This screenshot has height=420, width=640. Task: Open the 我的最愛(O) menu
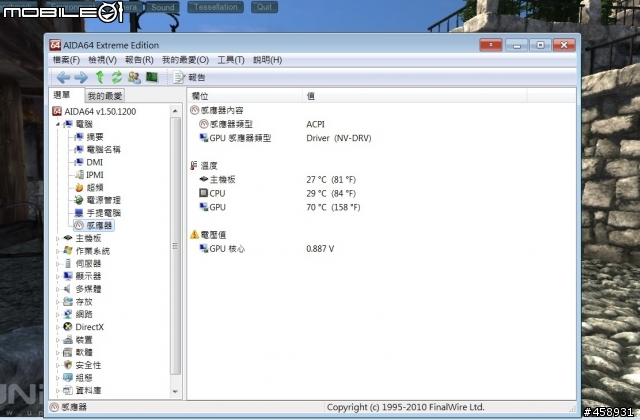pyautogui.click(x=185, y=60)
